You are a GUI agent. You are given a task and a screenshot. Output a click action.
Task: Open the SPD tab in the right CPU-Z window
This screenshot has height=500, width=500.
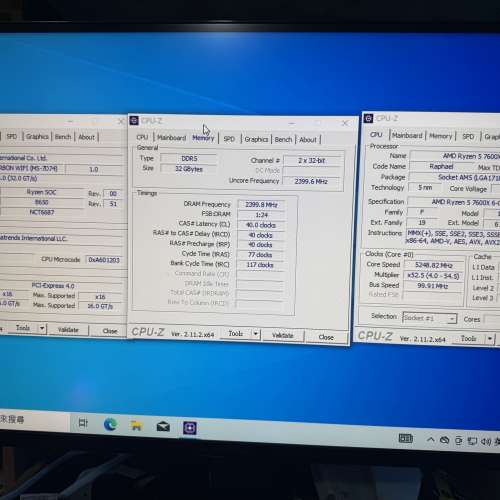(468, 136)
